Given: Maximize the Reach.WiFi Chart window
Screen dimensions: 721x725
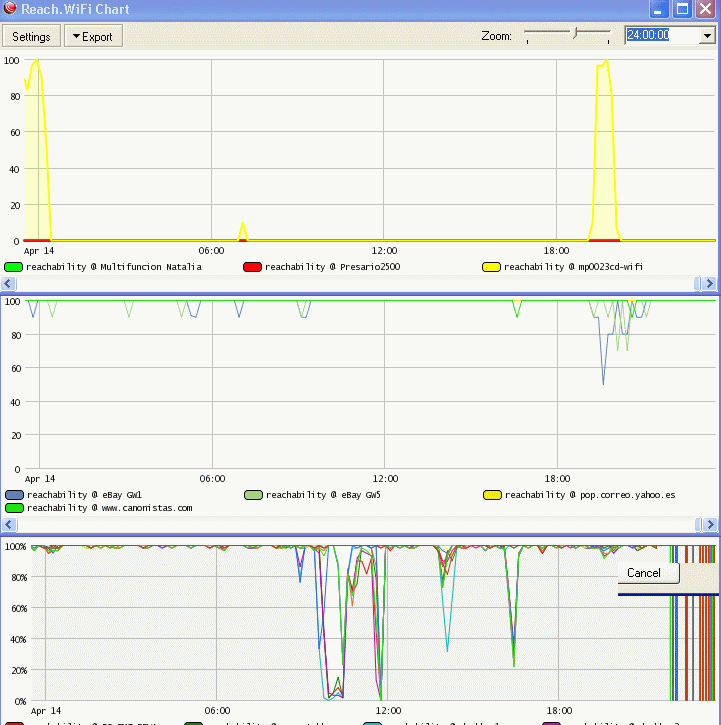Looking at the screenshot, I should coord(682,9).
